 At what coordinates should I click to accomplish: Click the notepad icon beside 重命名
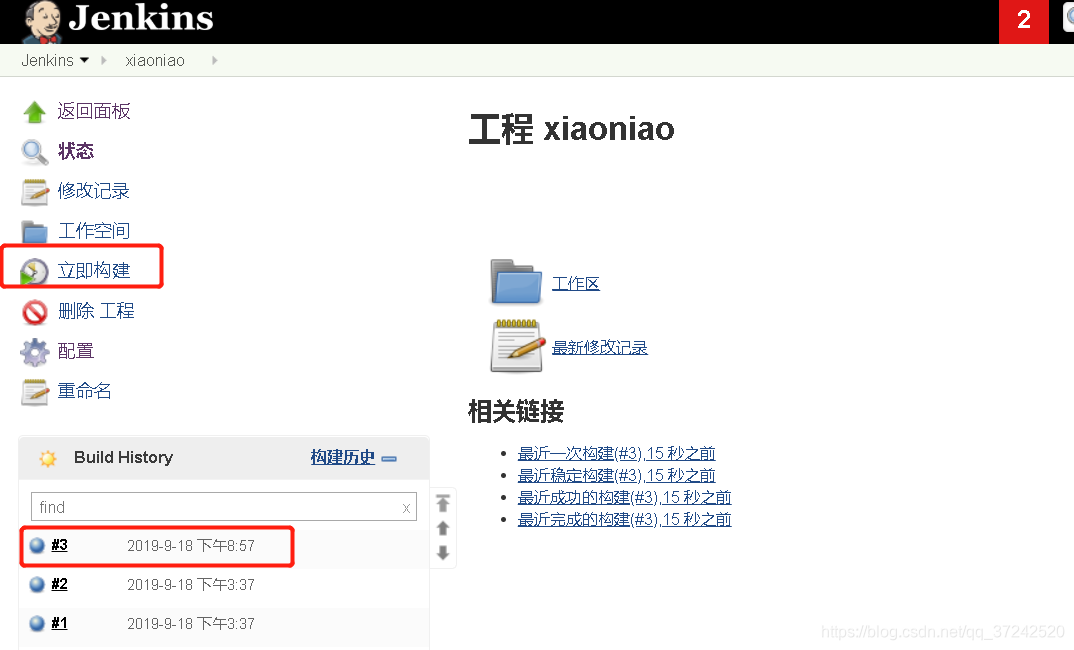coord(34,392)
